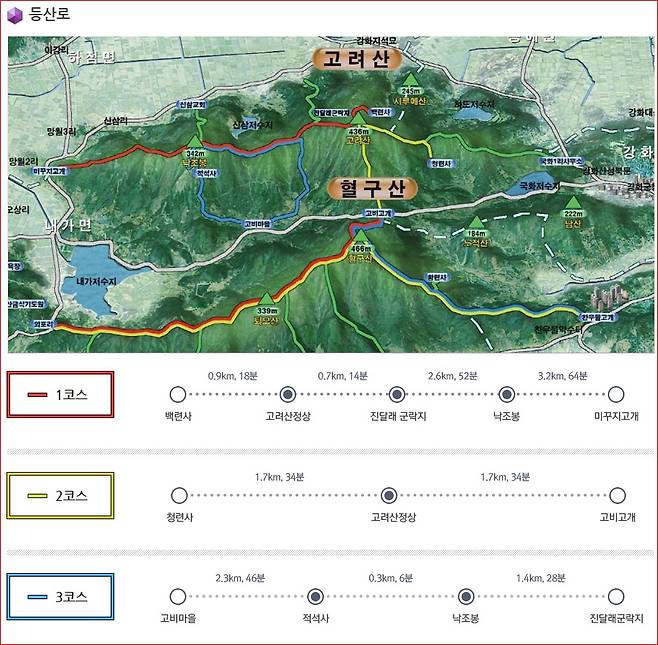
Task: Click the 적석사 stop marker in course 3
Action: tap(315, 596)
